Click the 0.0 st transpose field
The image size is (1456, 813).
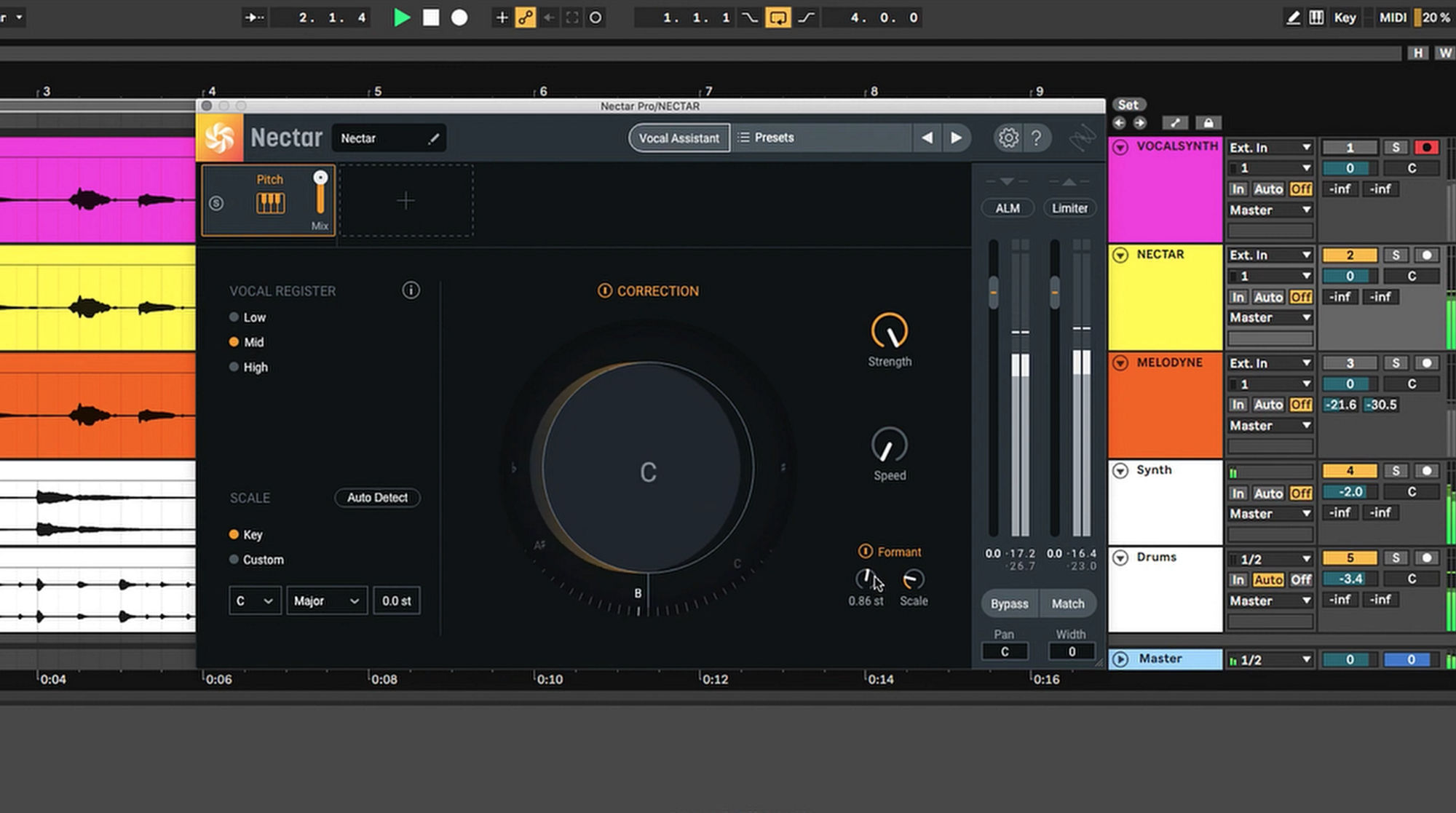(396, 601)
